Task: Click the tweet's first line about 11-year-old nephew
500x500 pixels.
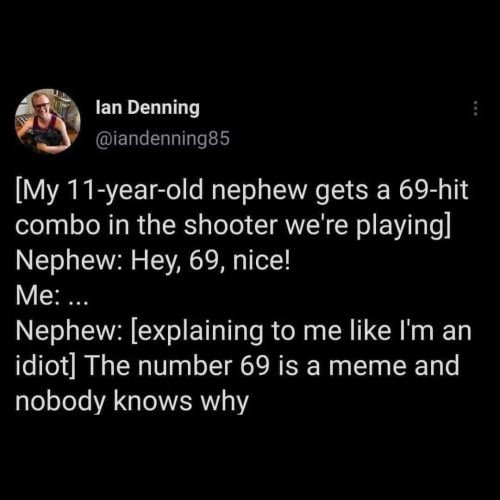Action: (x=242, y=191)
